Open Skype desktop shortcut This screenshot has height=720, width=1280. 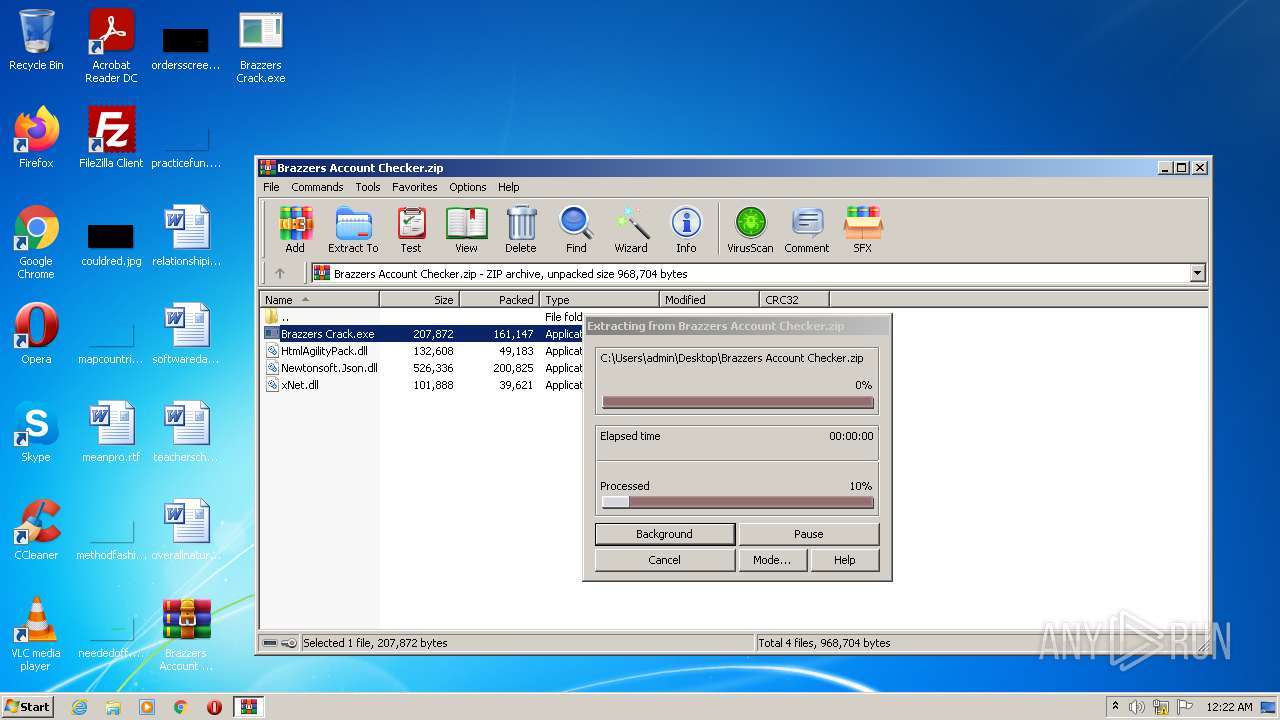click(x=36, y=432)
